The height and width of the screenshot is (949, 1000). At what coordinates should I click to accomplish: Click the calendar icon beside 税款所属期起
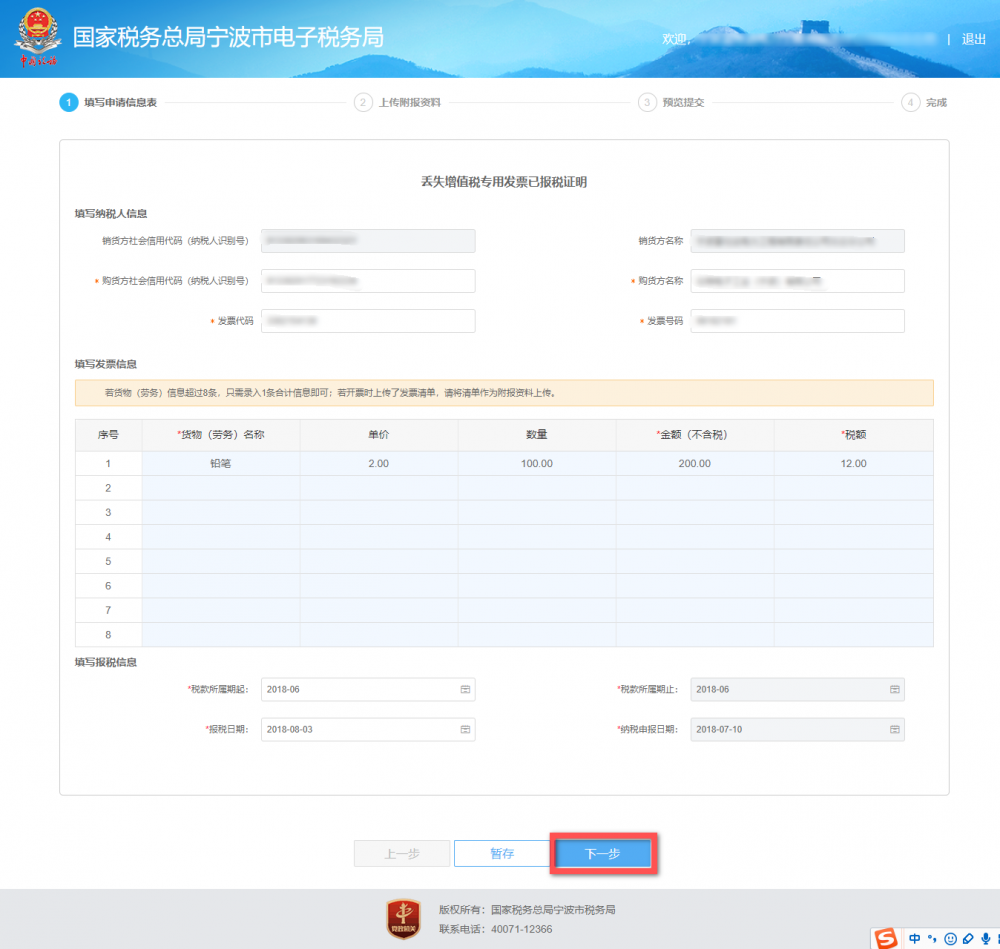point(465,689)
